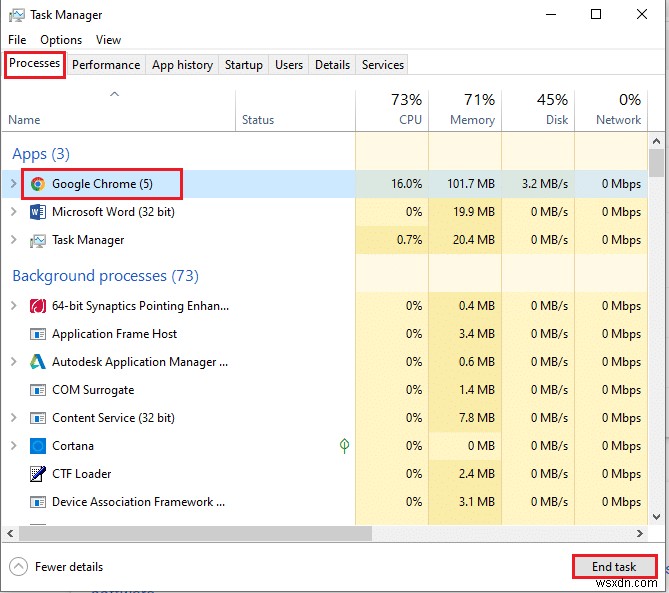Click the Autodesk Application Manager icon
The width and height of the screenshot is (669, 593).
[x=38, y=362]
